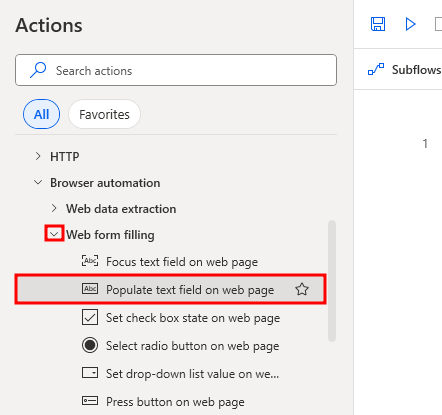Select the All filter tab
Viewport: 442px width, 415px height.
[x=42, y=114]
